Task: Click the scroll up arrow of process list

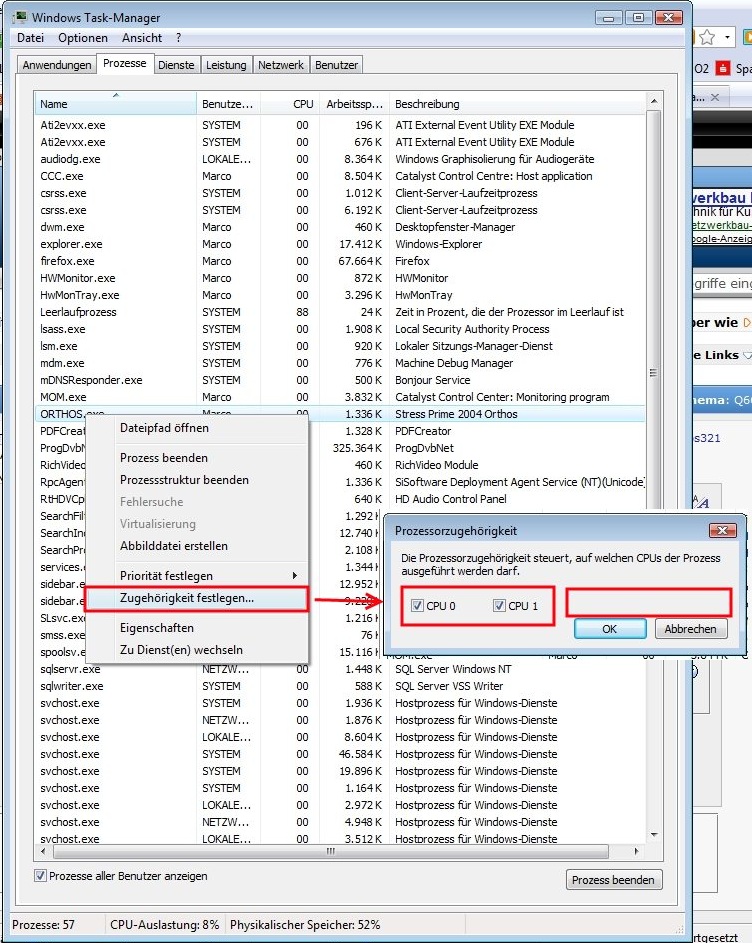Action: tap(654, 101)
